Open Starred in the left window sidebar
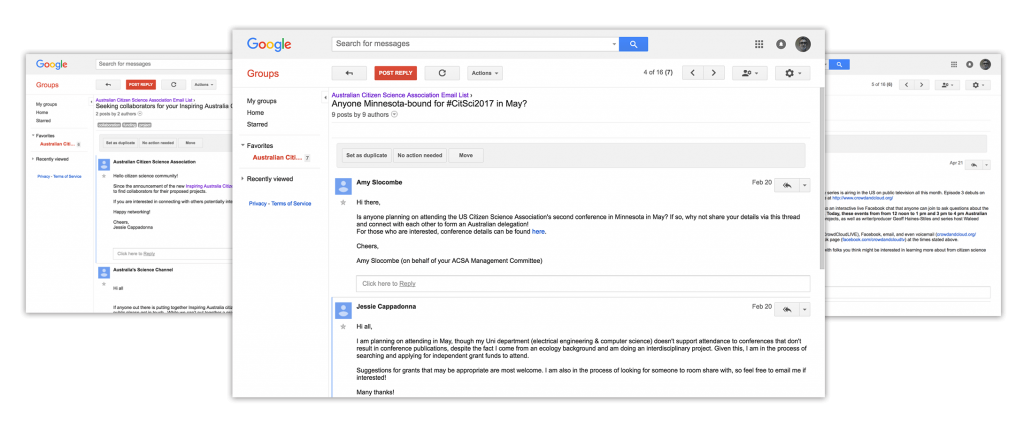 43,121
